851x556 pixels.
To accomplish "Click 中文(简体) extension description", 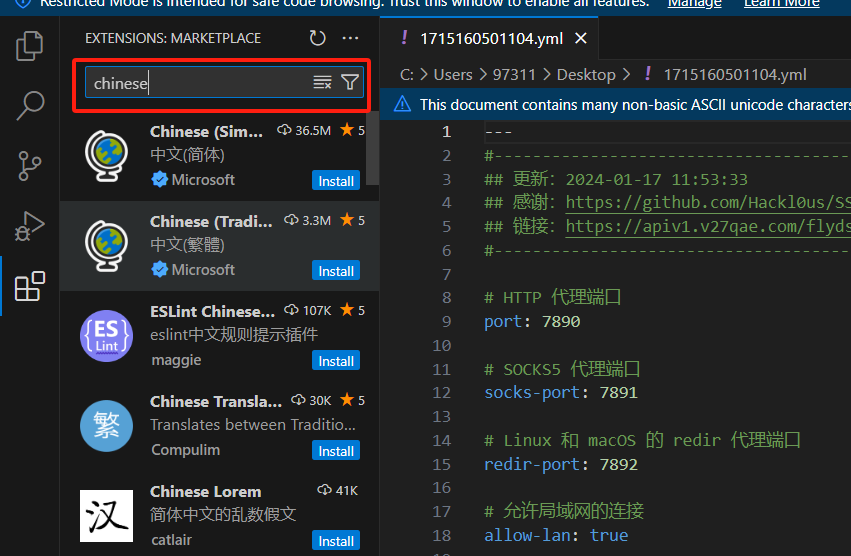I will pos(187,155).
